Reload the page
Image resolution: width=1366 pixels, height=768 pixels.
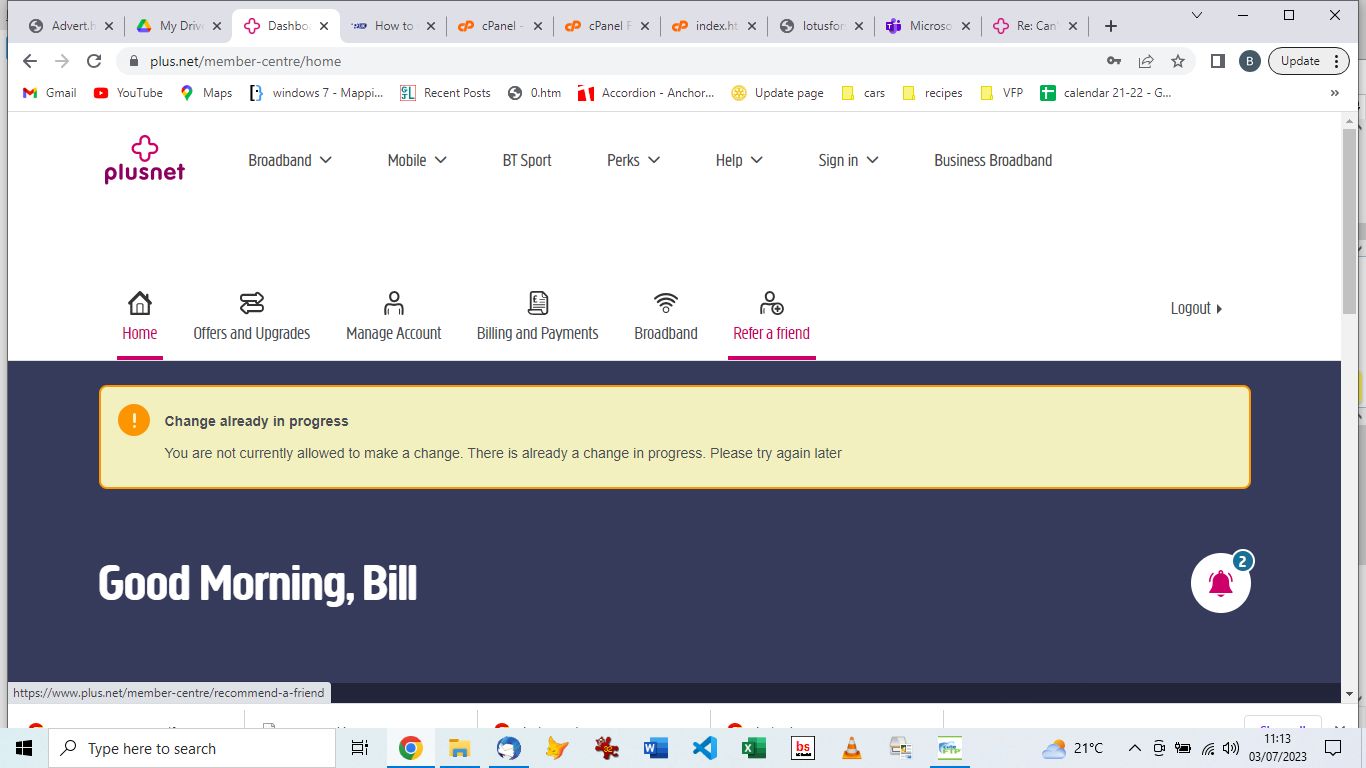tap(94, 61)
